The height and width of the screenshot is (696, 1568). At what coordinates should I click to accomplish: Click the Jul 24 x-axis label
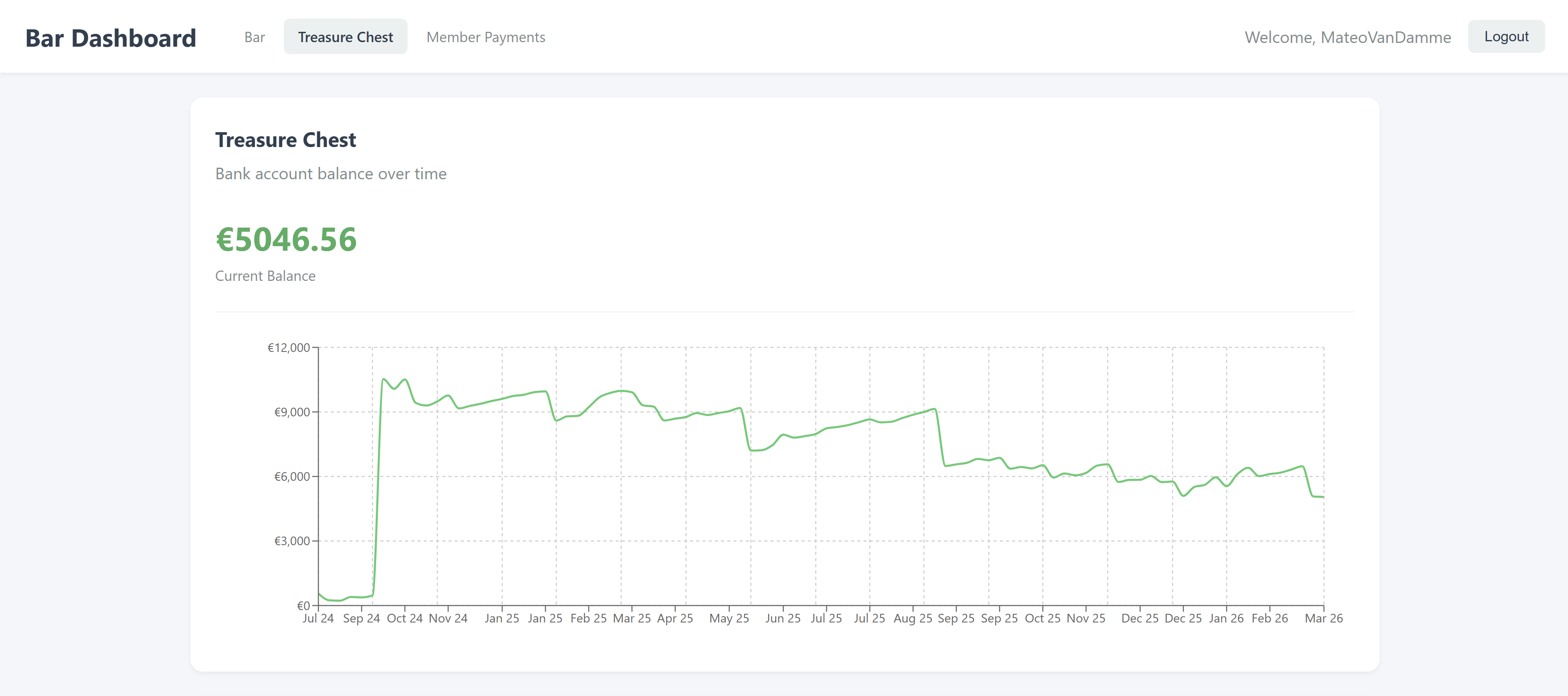point(318,618)
